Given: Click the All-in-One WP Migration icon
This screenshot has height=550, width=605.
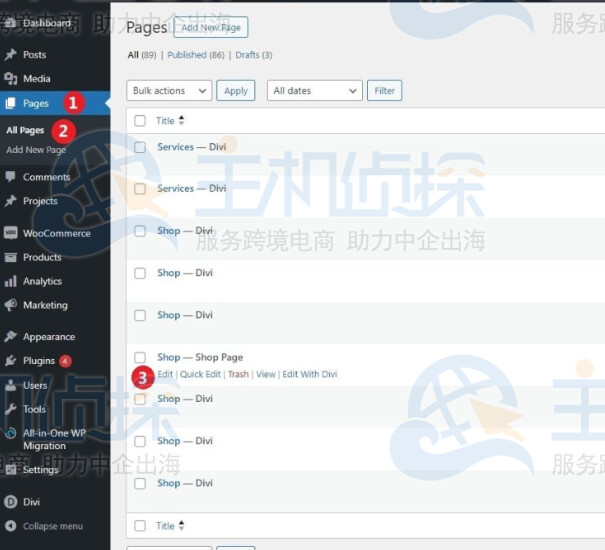Looking at the screenshot, I should pyautogui.click(x=10, y=433).
